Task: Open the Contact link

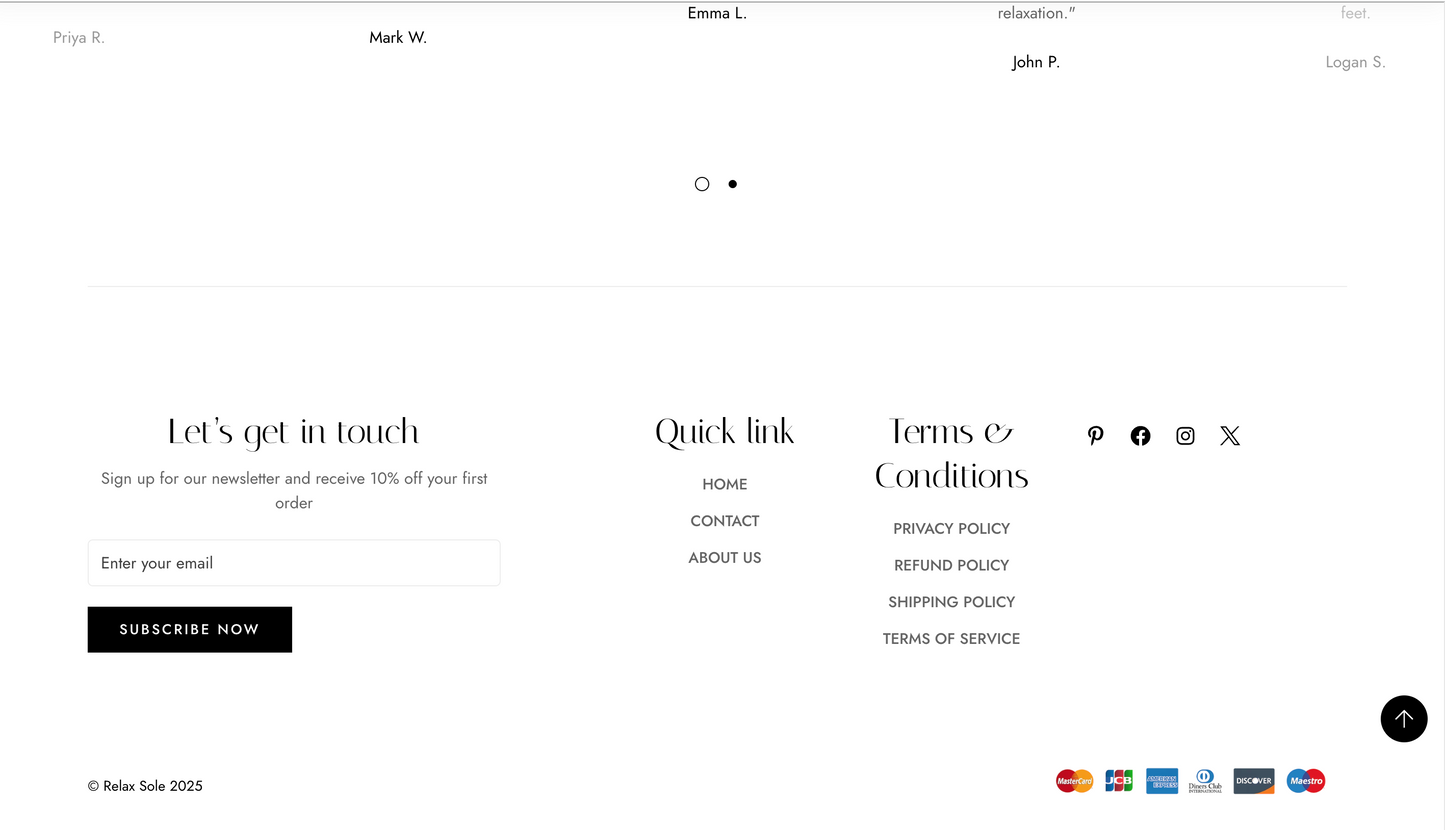Action: tap(725, 521)
